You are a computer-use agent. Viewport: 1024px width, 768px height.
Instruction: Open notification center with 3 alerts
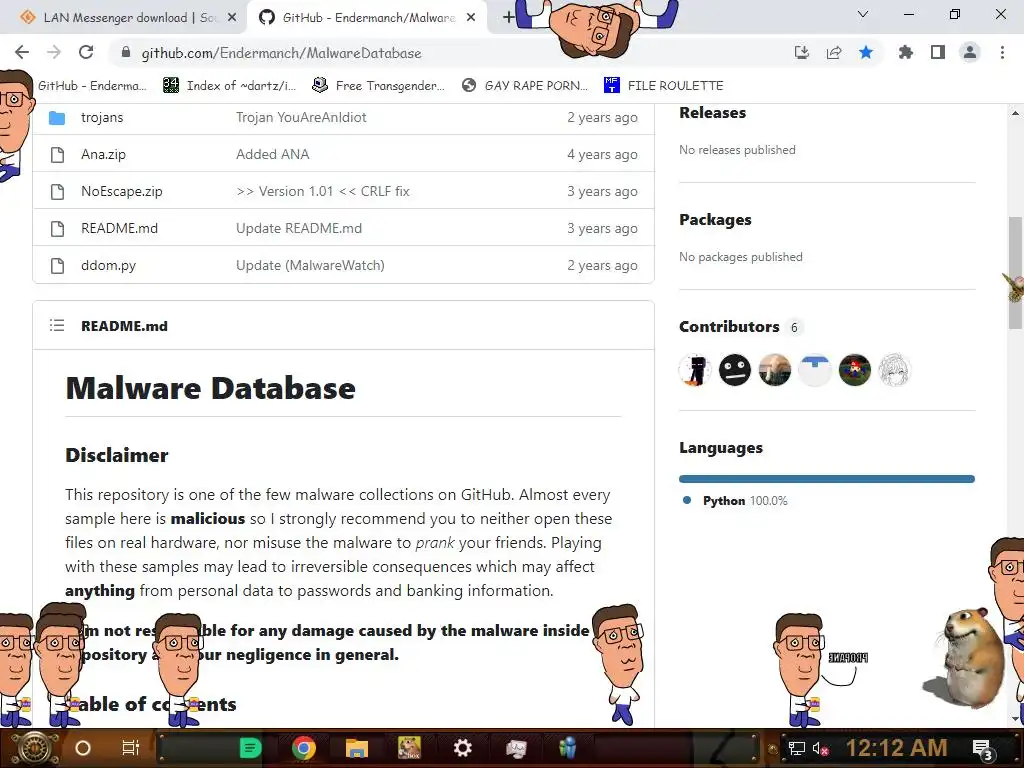[x=983, y=749]
